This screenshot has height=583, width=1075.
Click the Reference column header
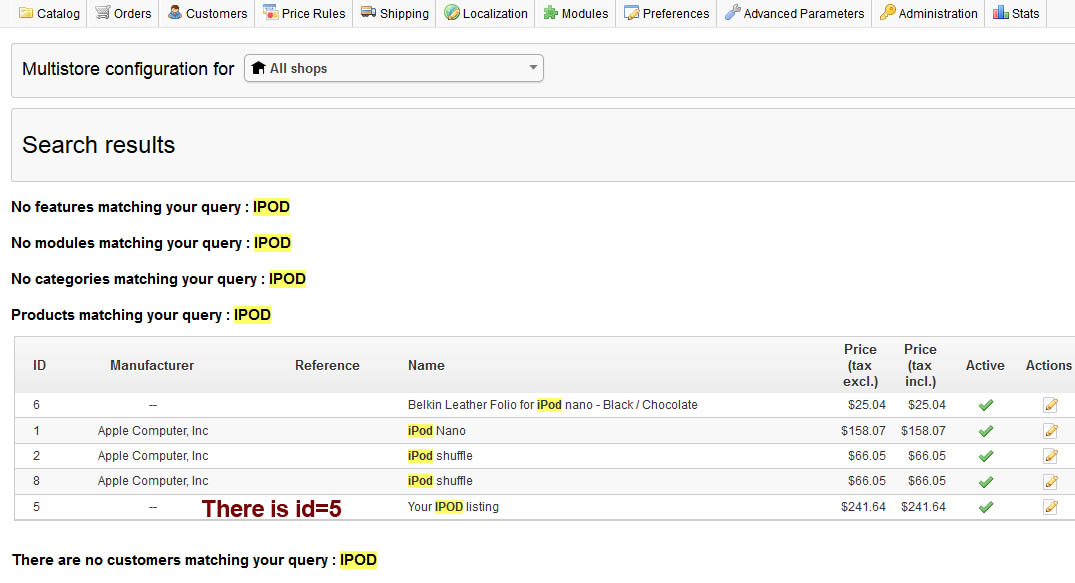click(x=327, y=366)
